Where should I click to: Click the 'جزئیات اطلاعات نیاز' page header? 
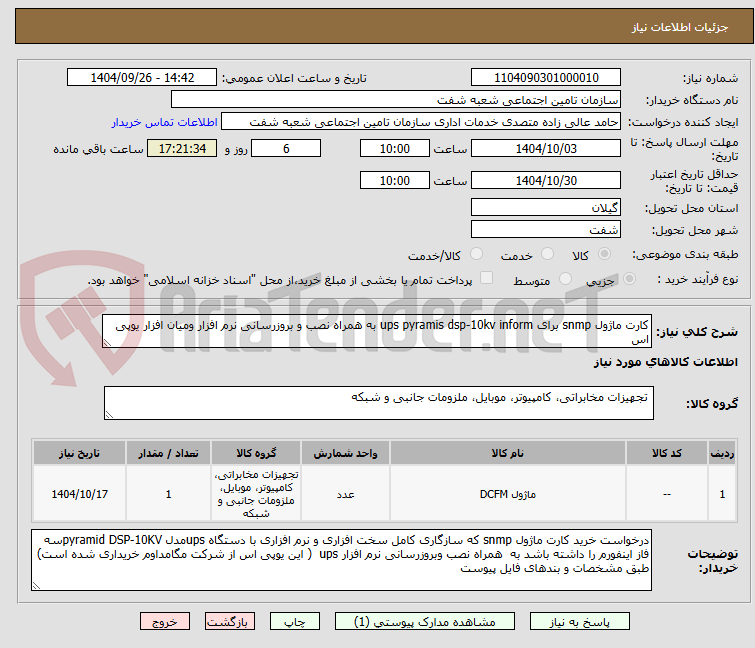(x=680, y=27)
